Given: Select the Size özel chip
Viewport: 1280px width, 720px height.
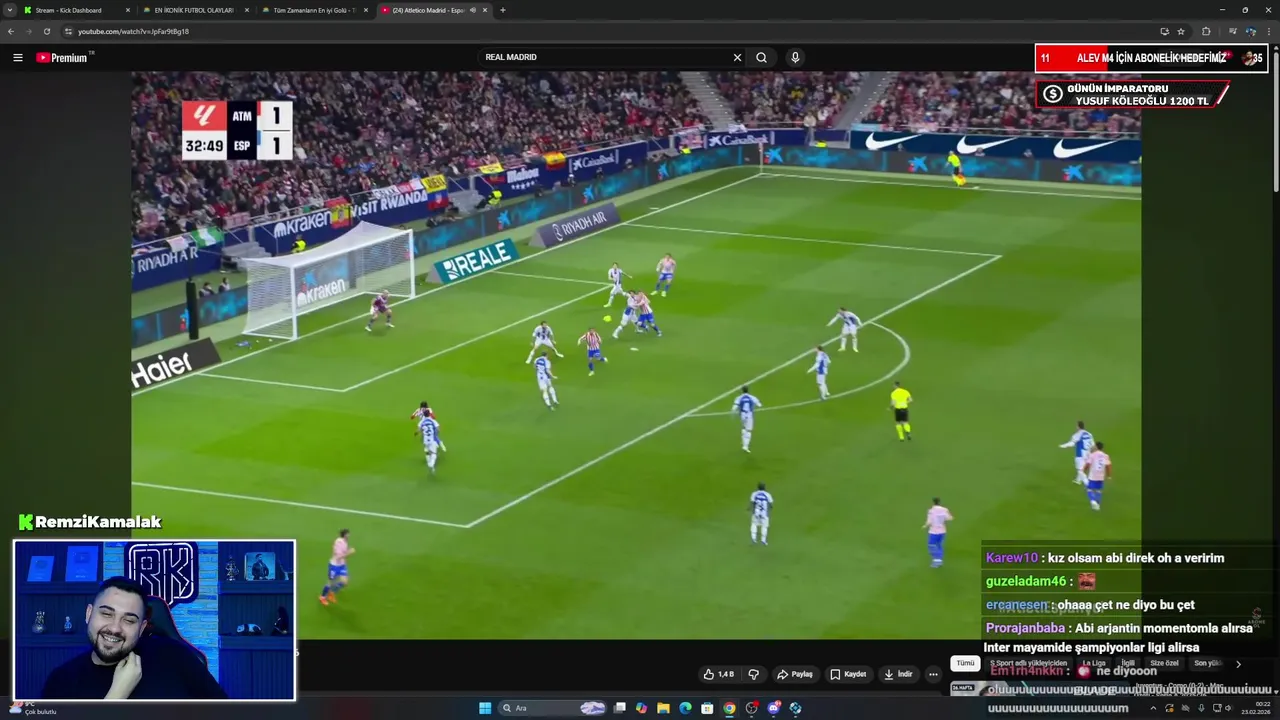Looking at the screenshot, I should coord(1164,663).
